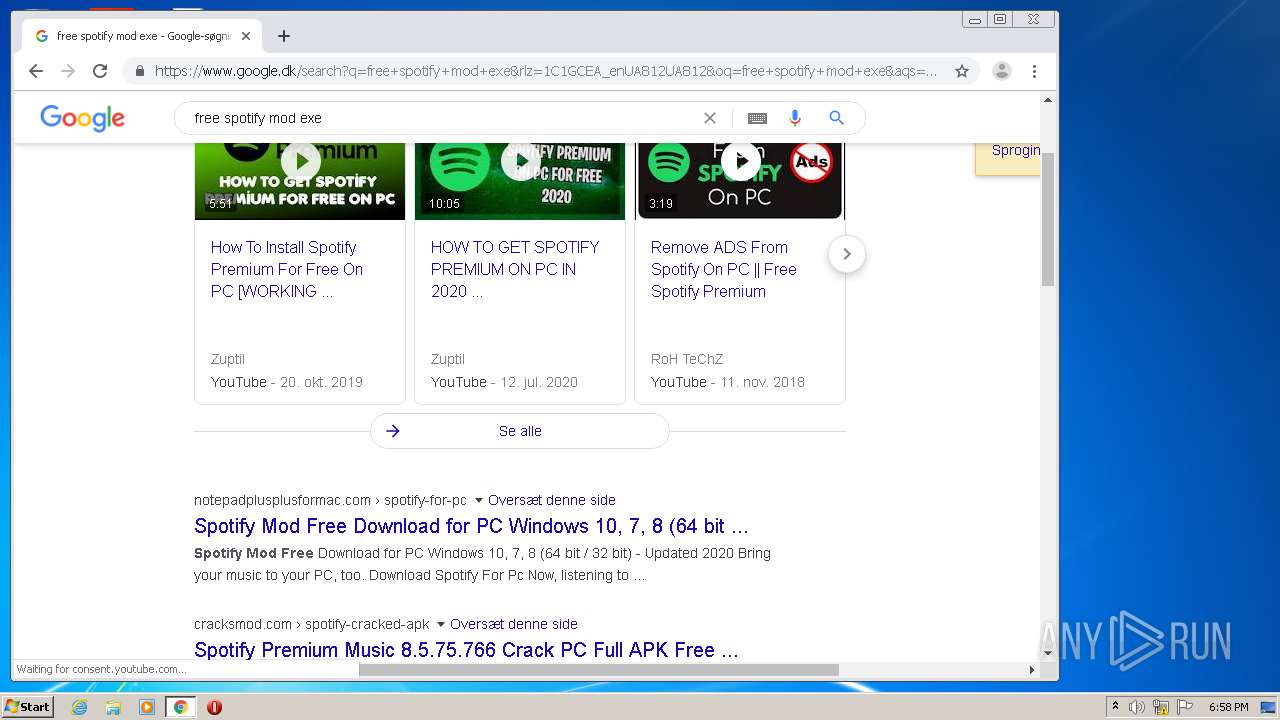
Task: Open the Action Center flag icon
Action: point(1185,707)
